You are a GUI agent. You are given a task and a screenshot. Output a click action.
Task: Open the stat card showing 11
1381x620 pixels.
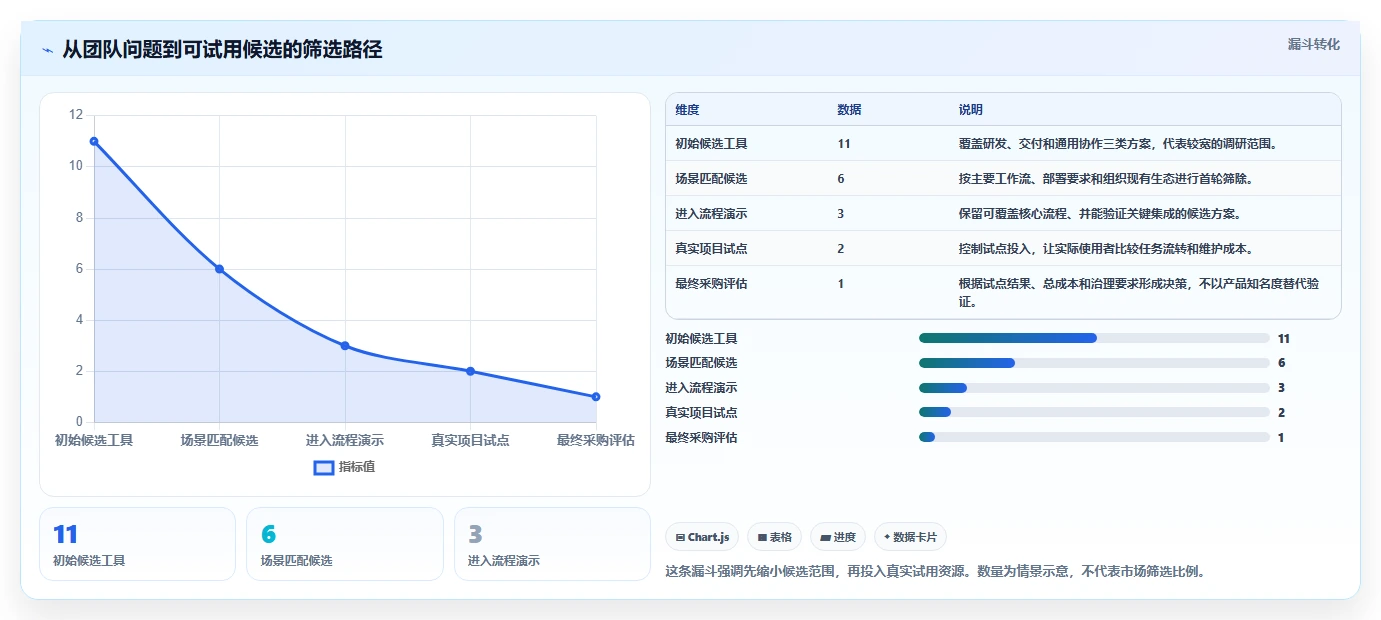(x=137, y=544)
